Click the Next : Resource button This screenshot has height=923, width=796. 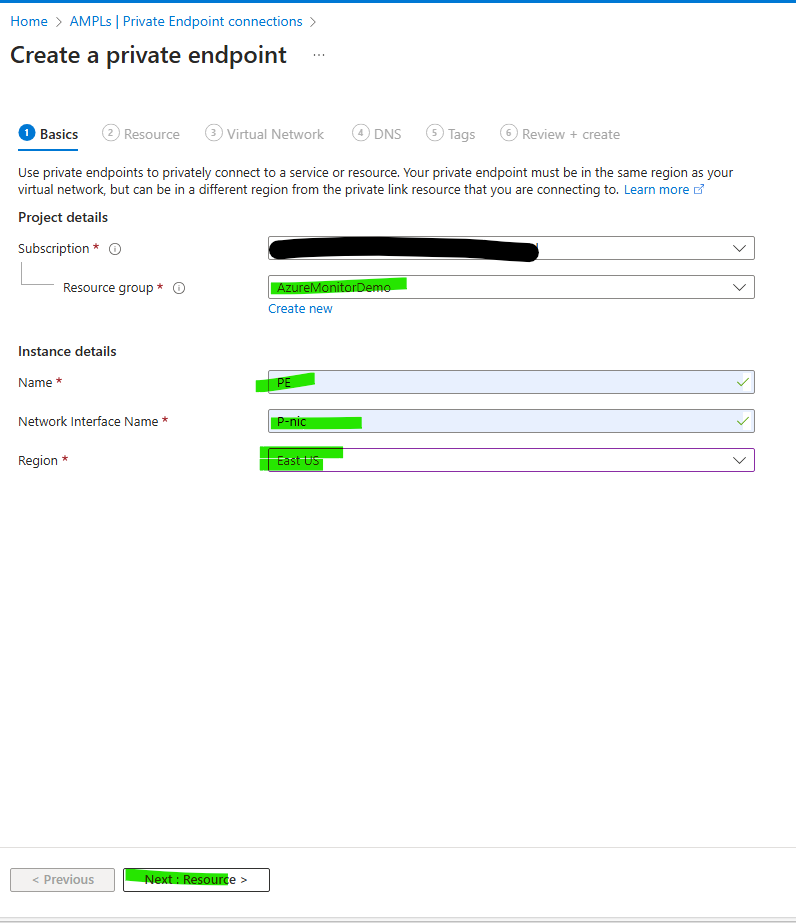tap(196, 880)
